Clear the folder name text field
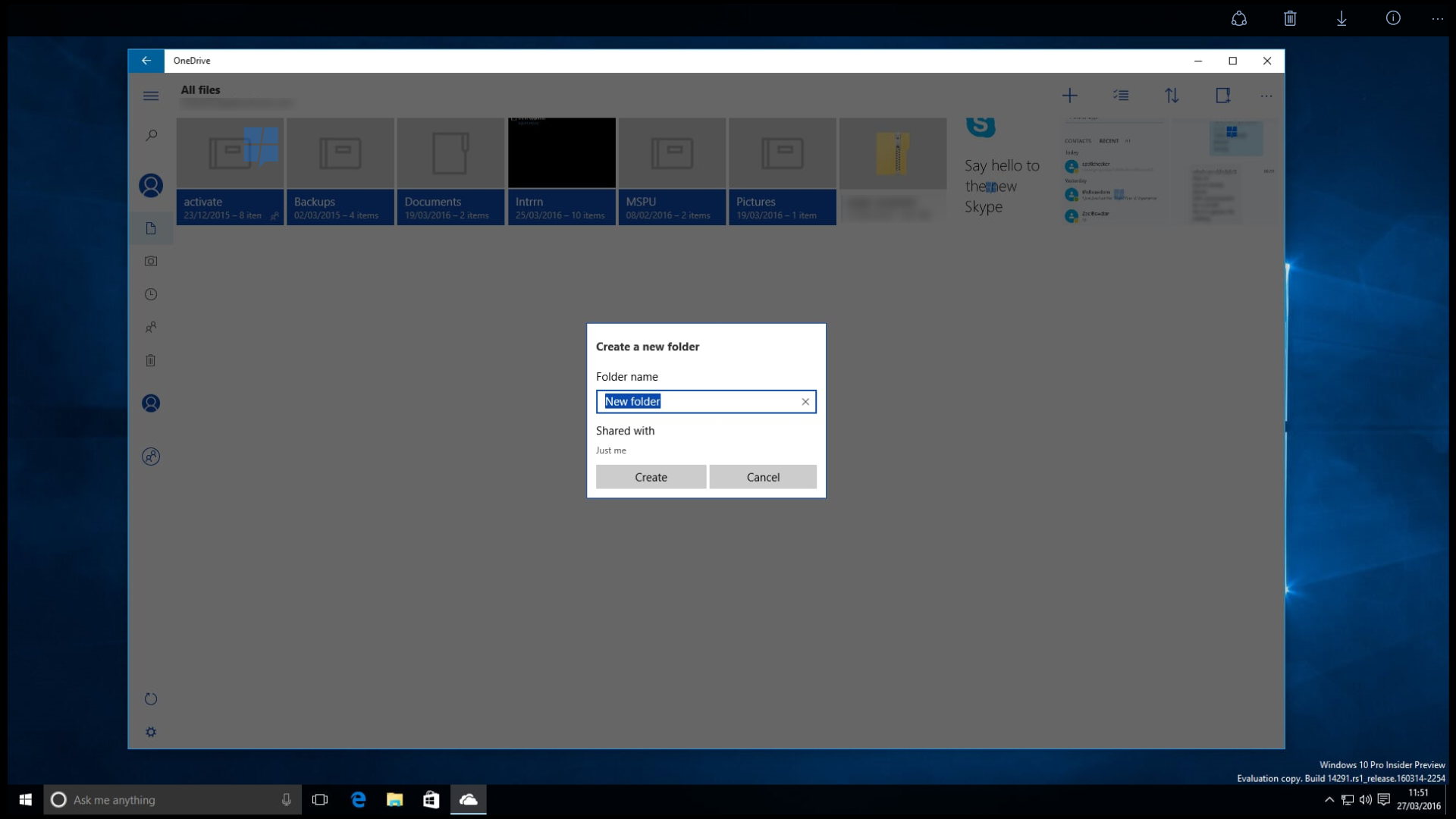This screenshot has width=1456, height=819. [805, 402]
